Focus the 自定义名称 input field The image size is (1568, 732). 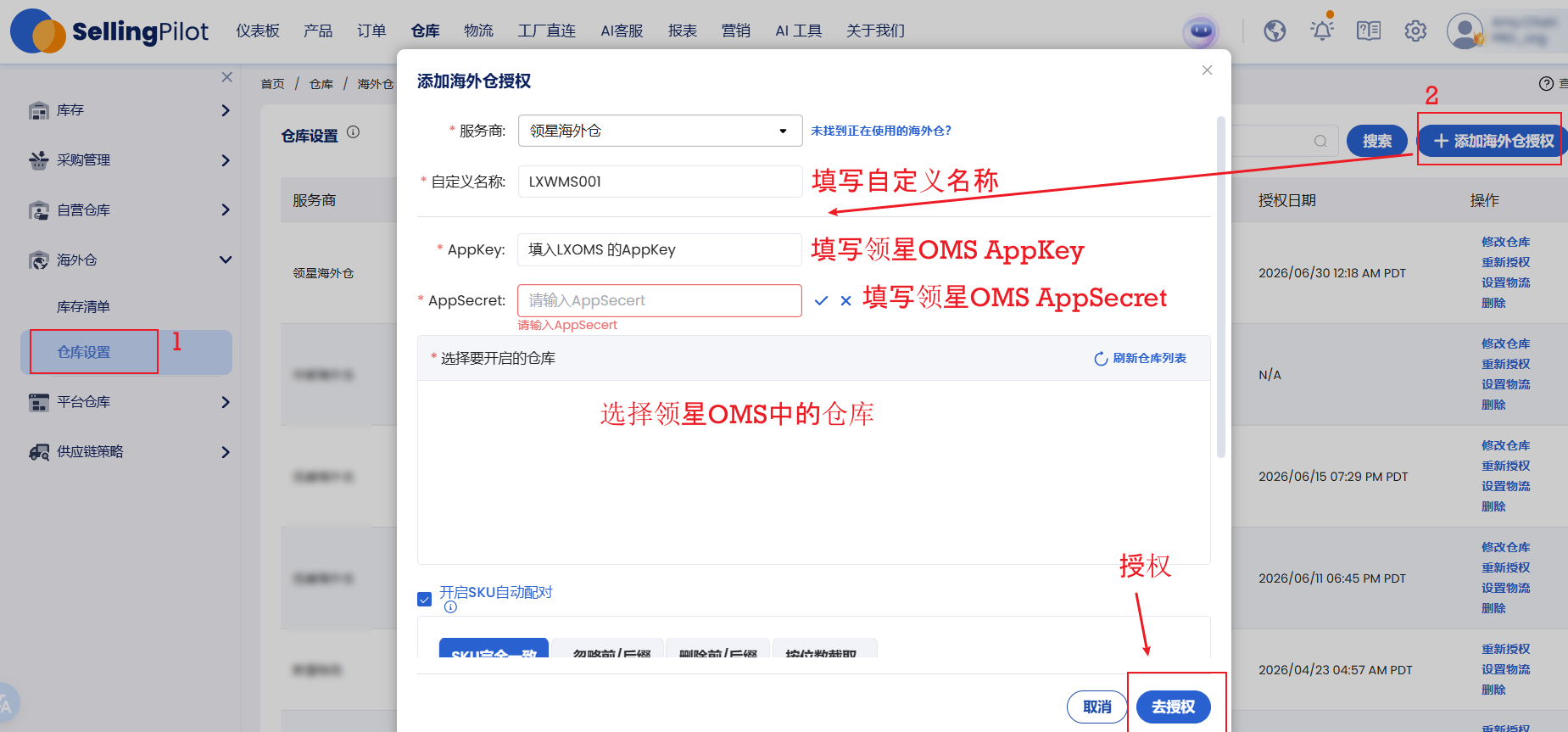point(660,182)
